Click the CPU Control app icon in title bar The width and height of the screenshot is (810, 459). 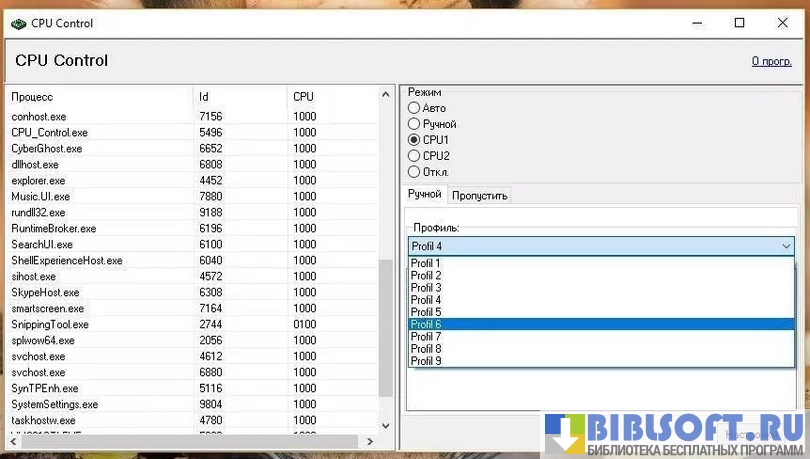click(x=17, y=22)
